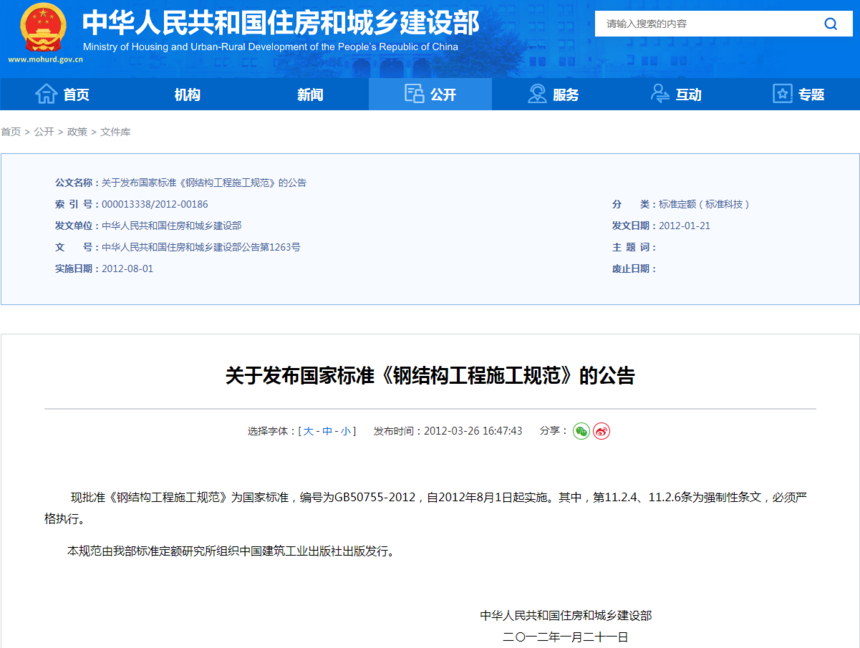The width and height of the screenshot is (860, 648).
Task: Click the 废止日期 field label
Action: tap(633, 268)
